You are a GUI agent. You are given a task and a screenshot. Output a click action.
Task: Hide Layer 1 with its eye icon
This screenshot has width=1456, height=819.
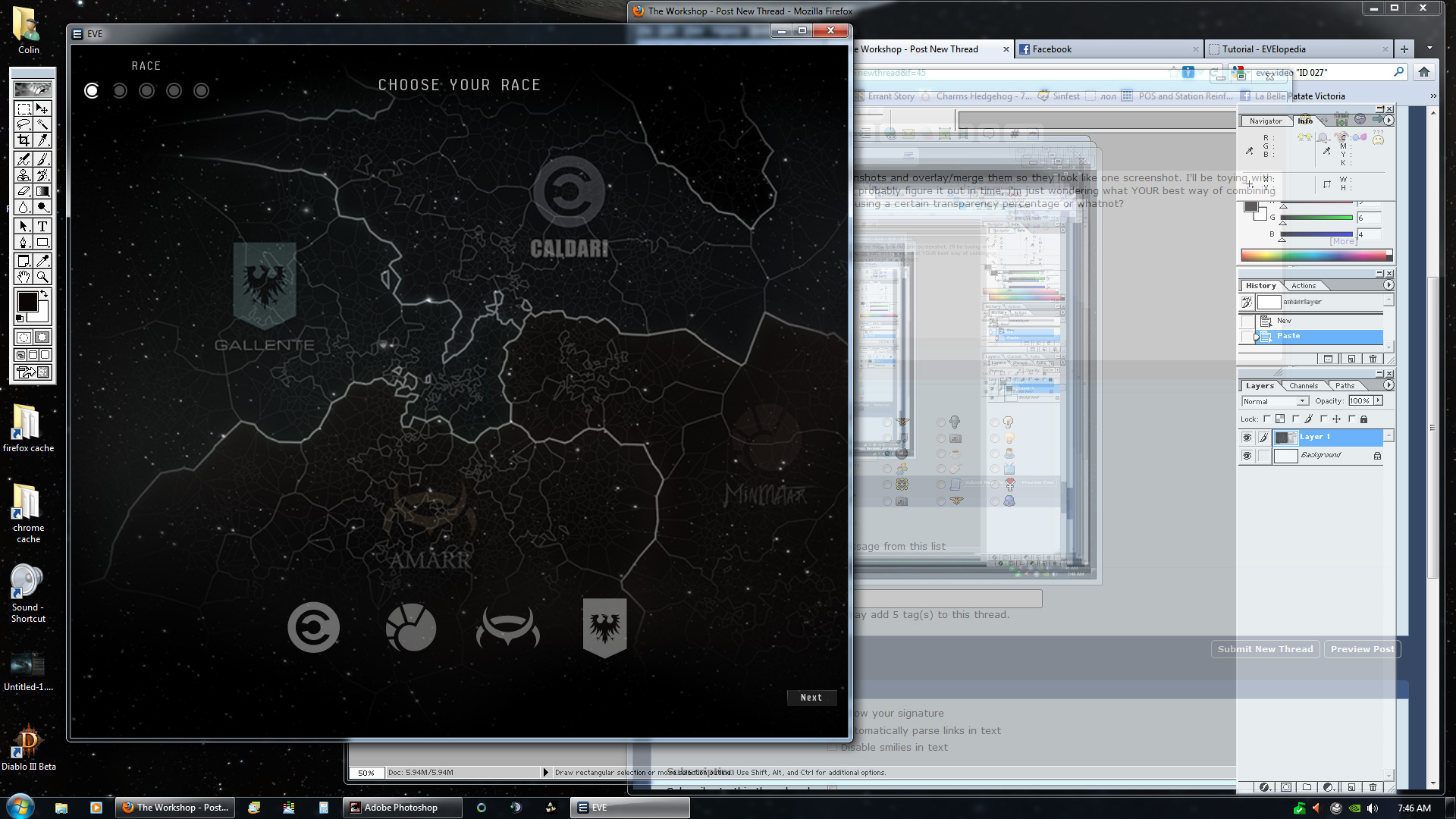click(1247, 438)
